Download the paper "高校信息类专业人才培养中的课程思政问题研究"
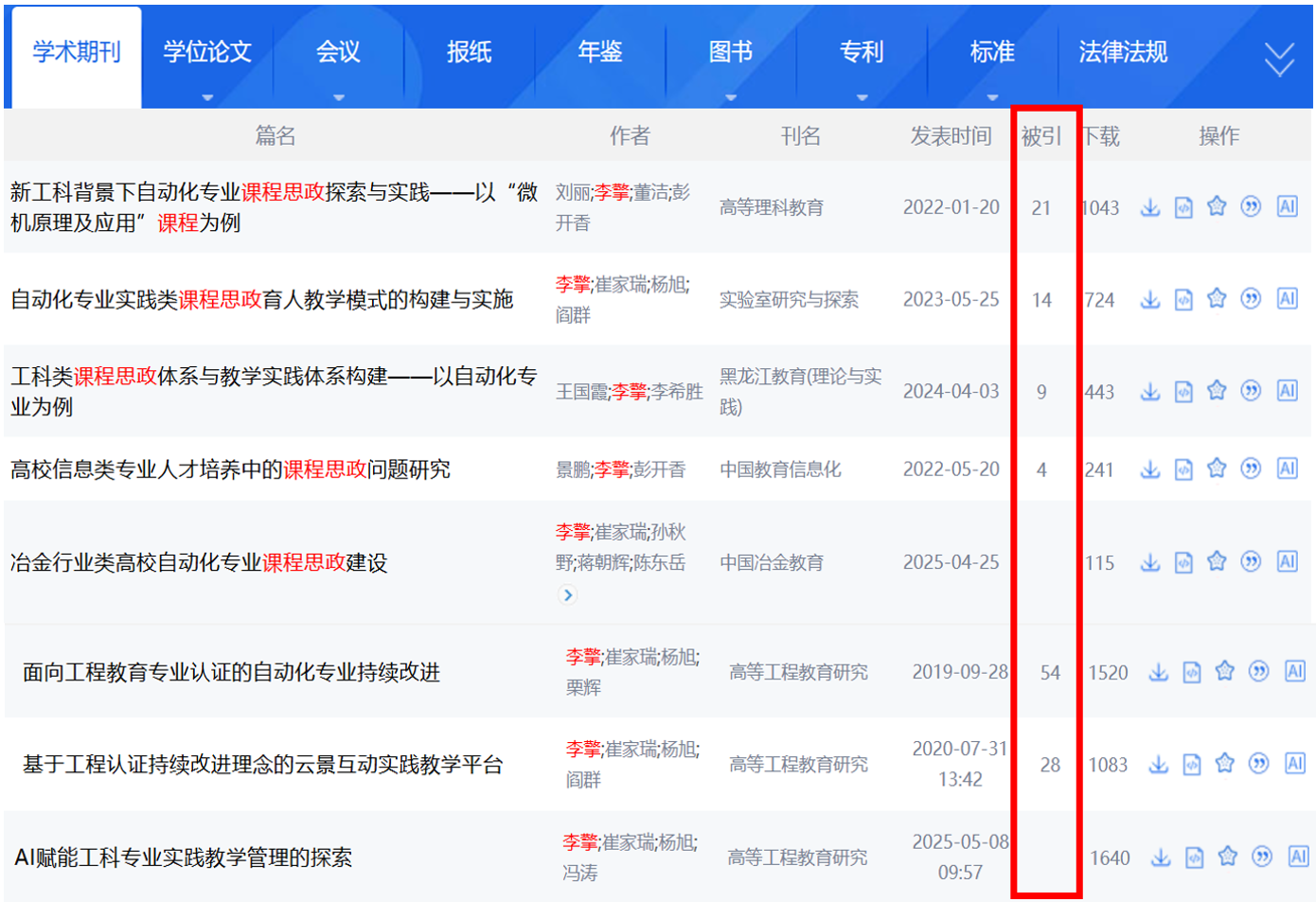The width and height of the screenshot is (1316, 902). point(1150,468)
